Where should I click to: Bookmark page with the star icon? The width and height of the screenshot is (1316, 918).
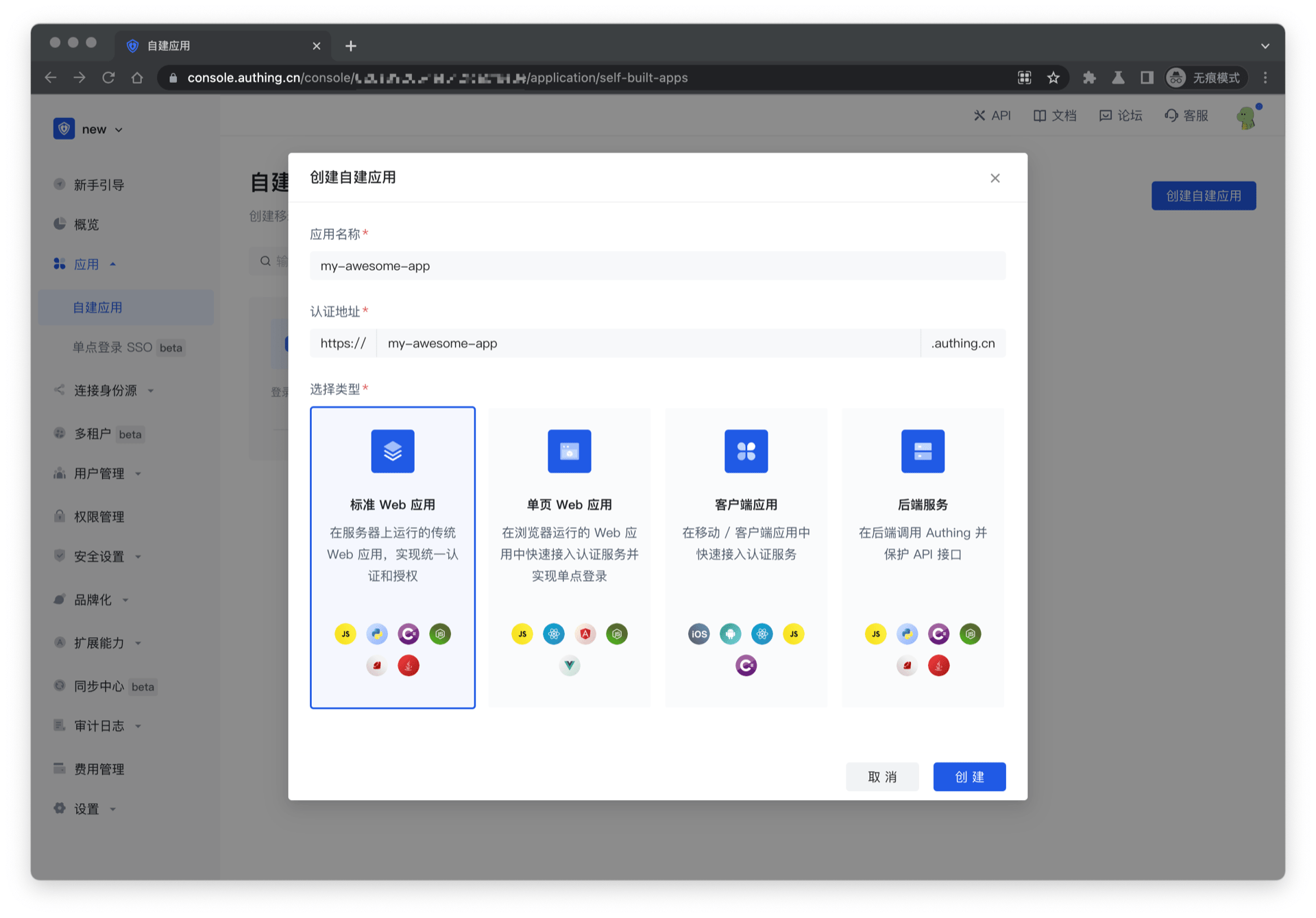1053,77
